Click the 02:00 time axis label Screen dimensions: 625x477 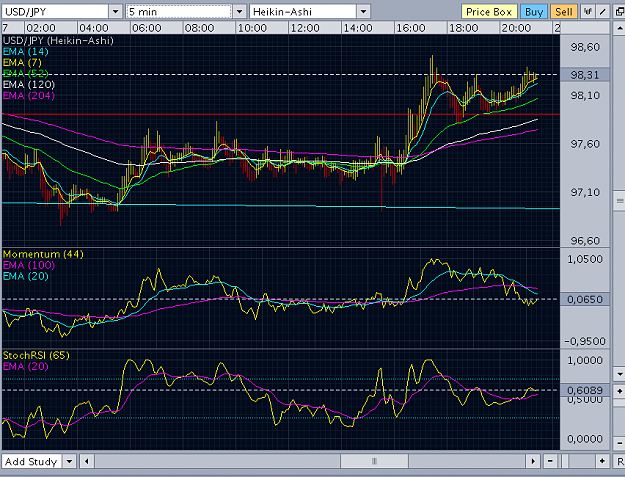[x=41, y=28]
